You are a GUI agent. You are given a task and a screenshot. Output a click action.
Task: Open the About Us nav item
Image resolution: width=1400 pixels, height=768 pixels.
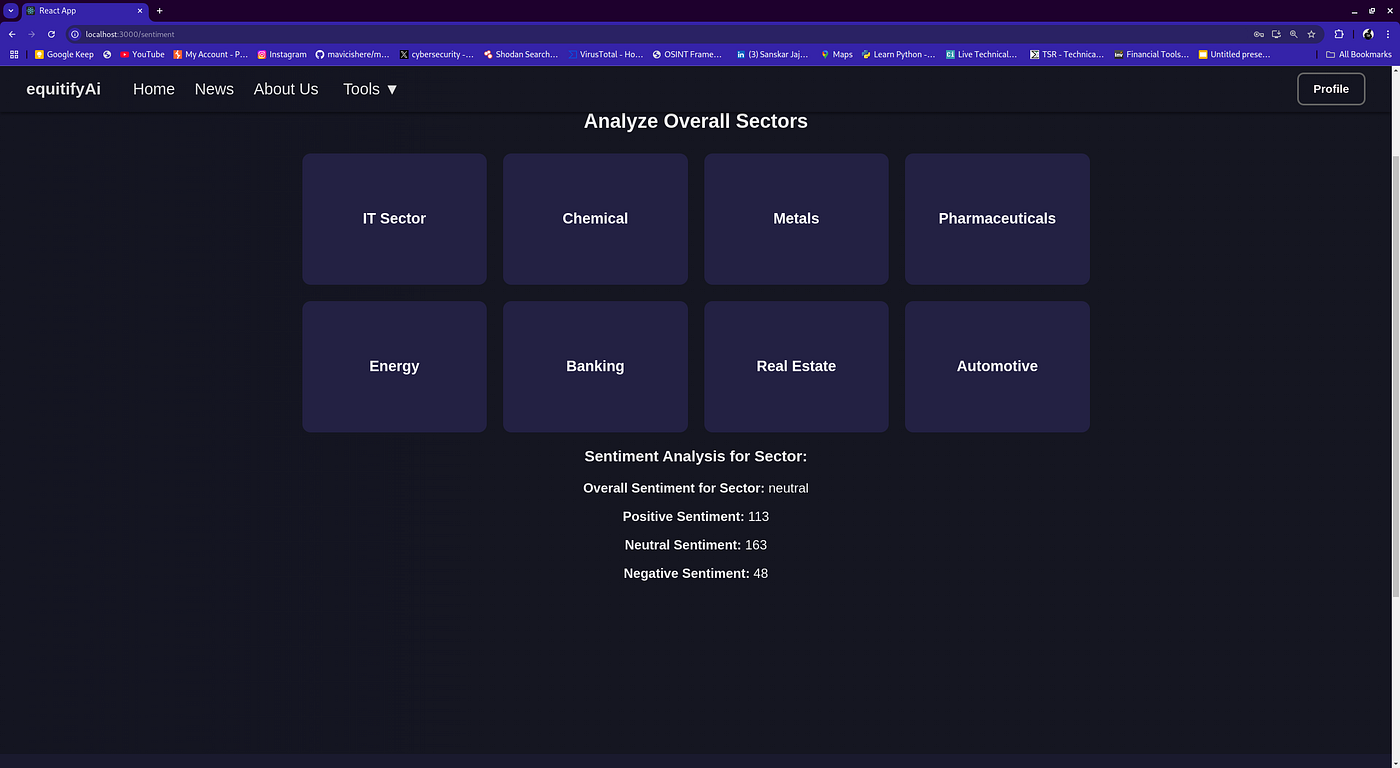point(286,89)
